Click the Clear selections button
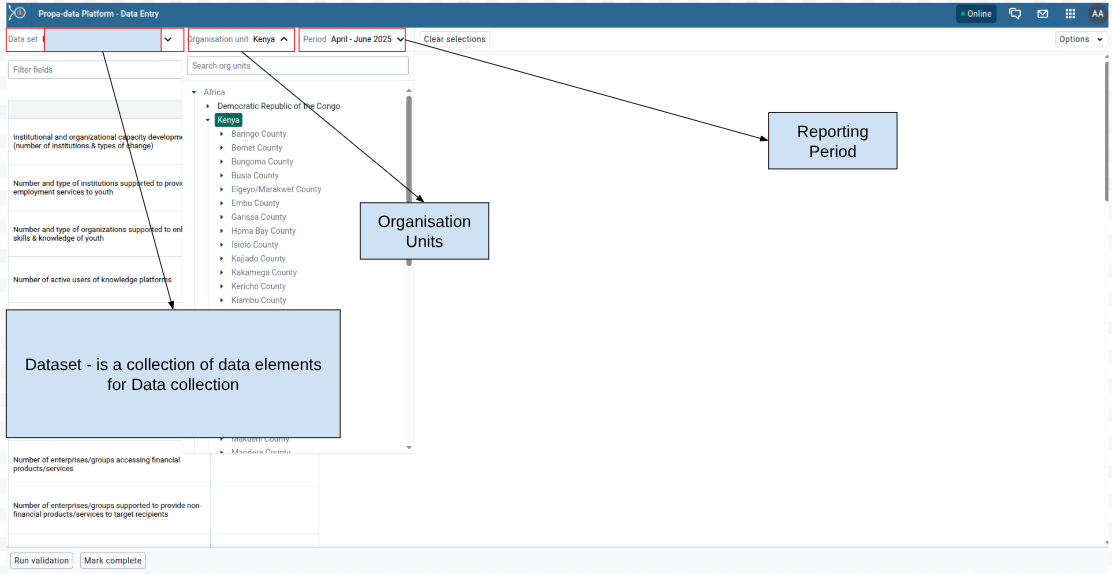The height and width of the screenshot is (574, 1112). pyautogui.click(x=454, y=39)
